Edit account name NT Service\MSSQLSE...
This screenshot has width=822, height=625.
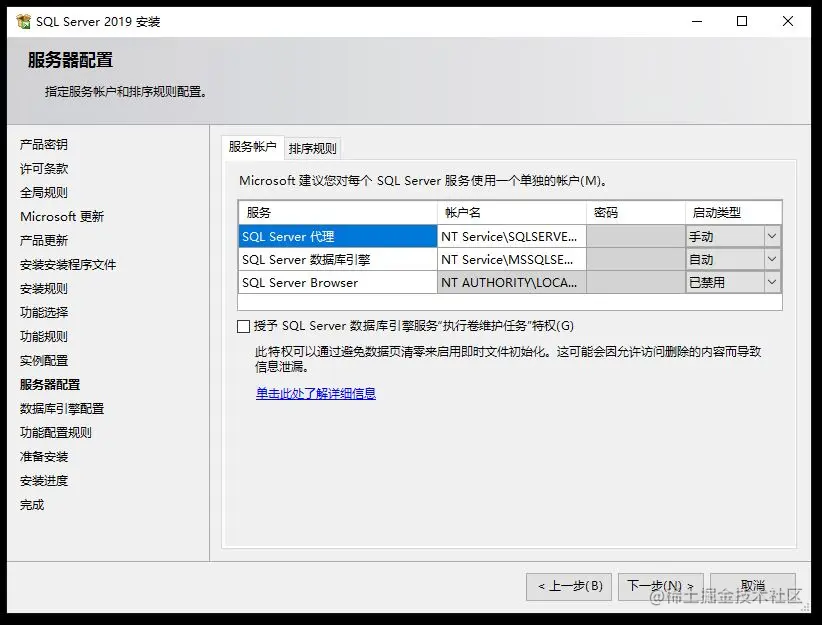click(x=512, y=260)
